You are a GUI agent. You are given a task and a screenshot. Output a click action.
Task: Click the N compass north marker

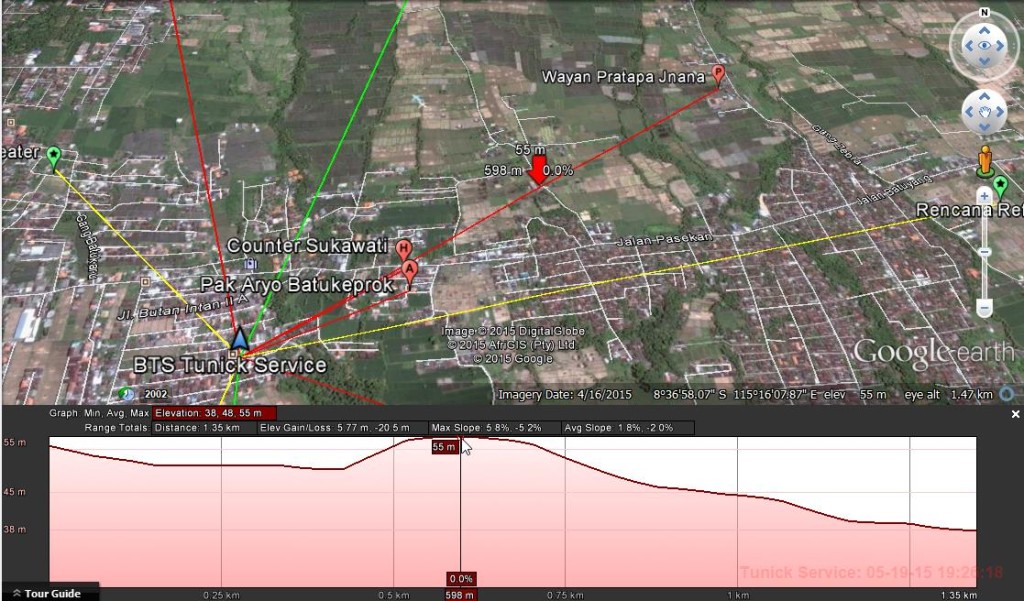click(x=984, y=12)
